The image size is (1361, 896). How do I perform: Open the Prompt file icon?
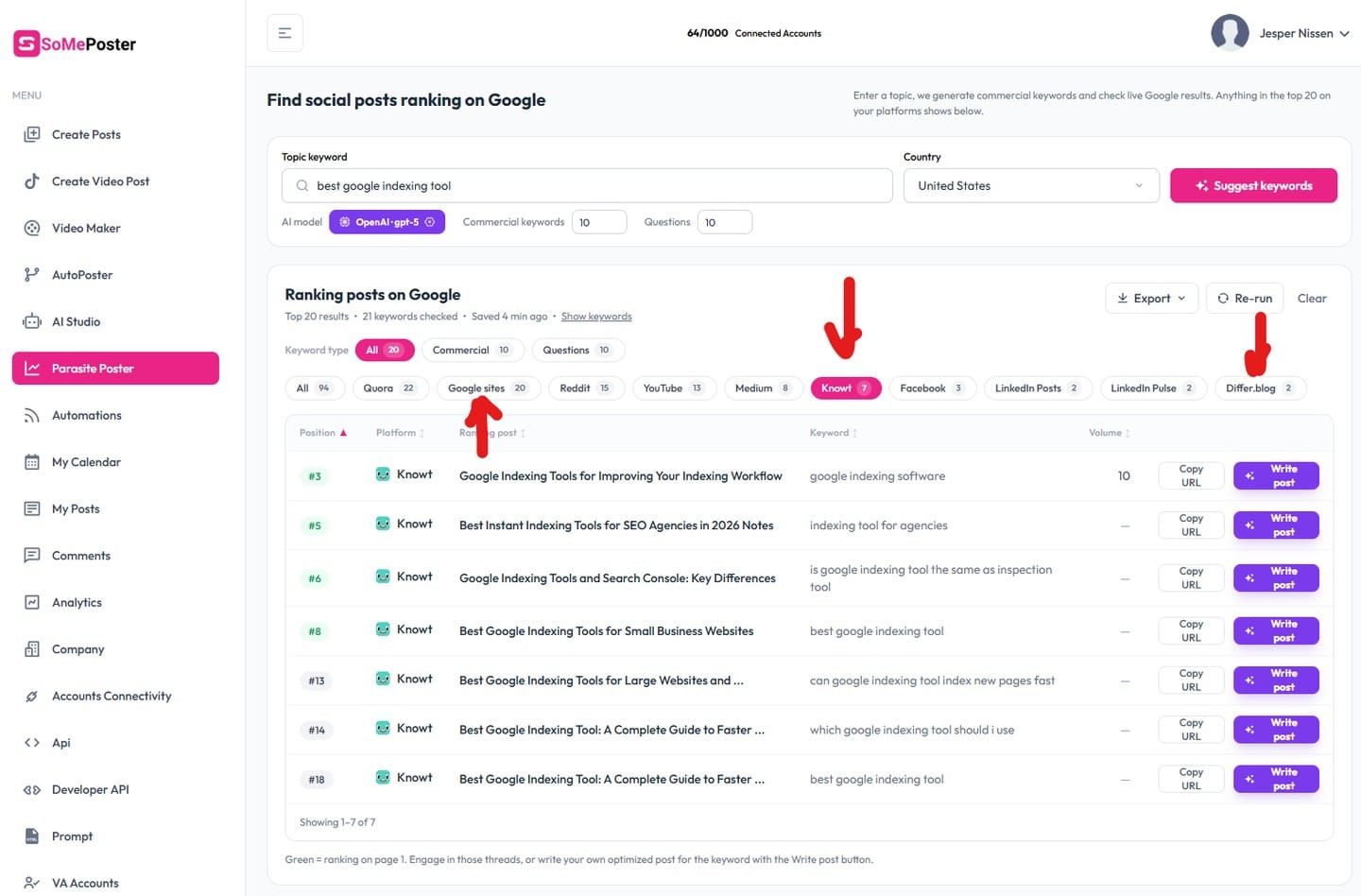point(32,836)
